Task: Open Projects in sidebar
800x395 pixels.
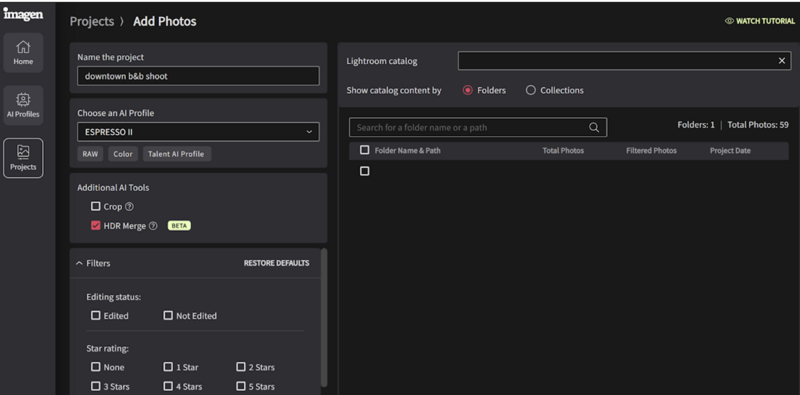Action: tap(23, 158)
